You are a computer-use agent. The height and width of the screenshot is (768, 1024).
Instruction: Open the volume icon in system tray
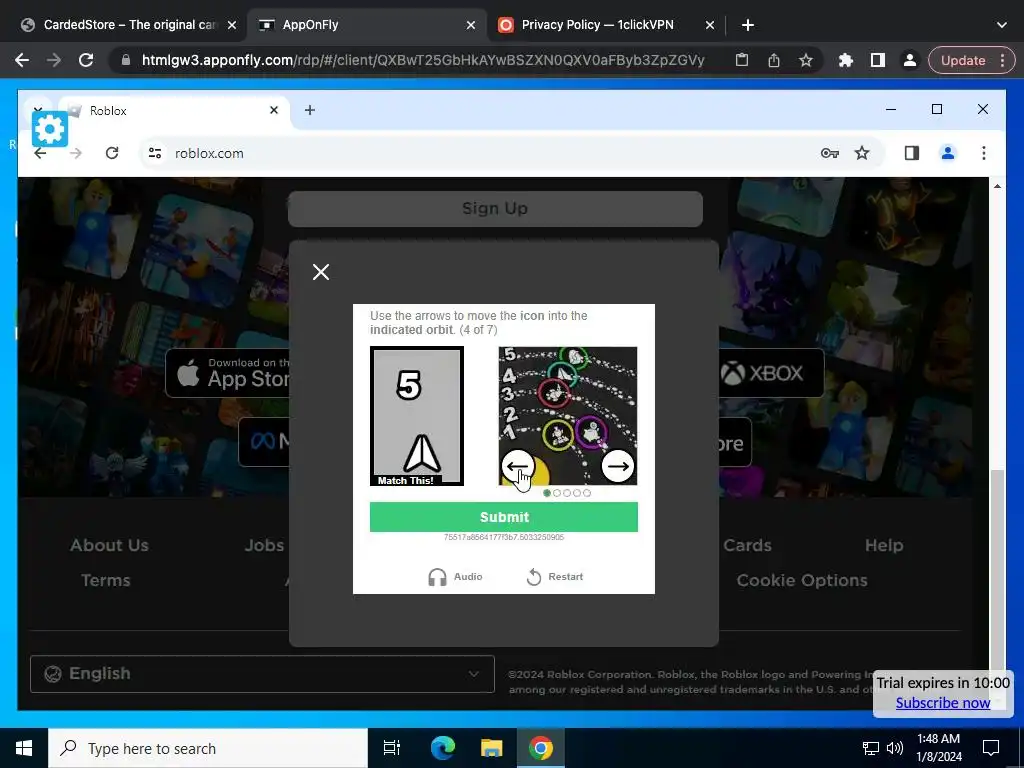click(x=895, y=748)
